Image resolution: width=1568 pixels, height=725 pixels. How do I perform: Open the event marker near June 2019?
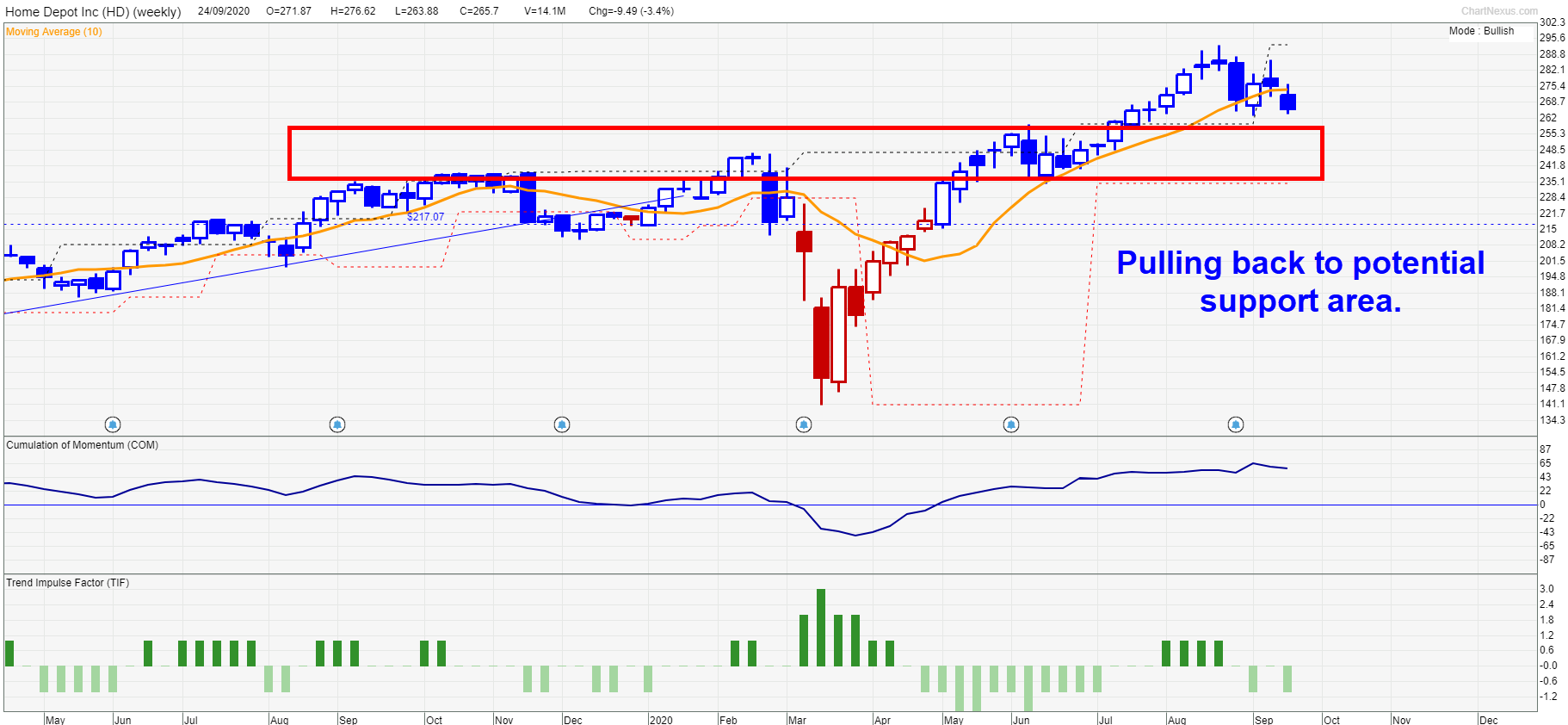click(113, 424)
